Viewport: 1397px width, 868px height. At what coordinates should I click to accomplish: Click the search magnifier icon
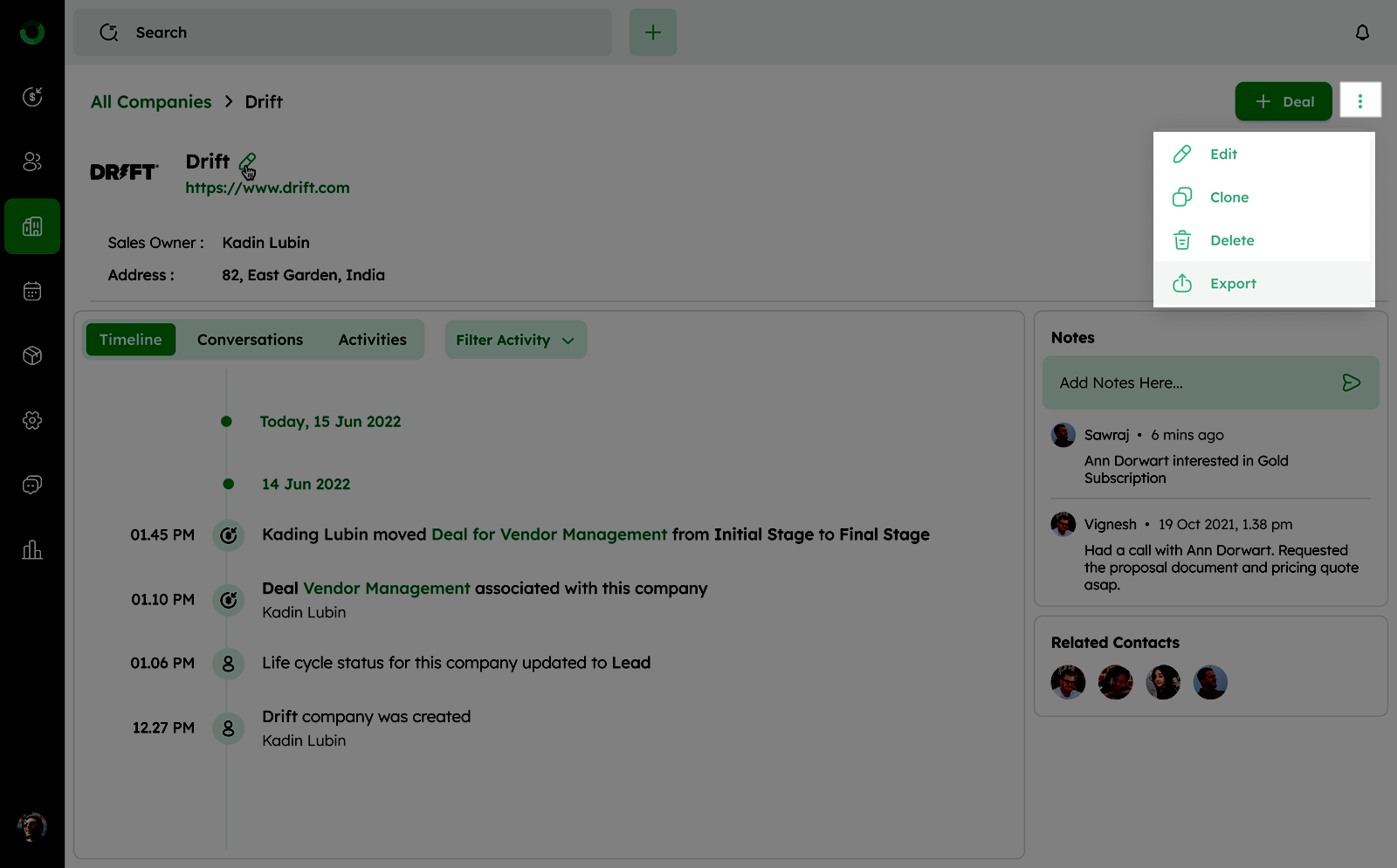109,32
